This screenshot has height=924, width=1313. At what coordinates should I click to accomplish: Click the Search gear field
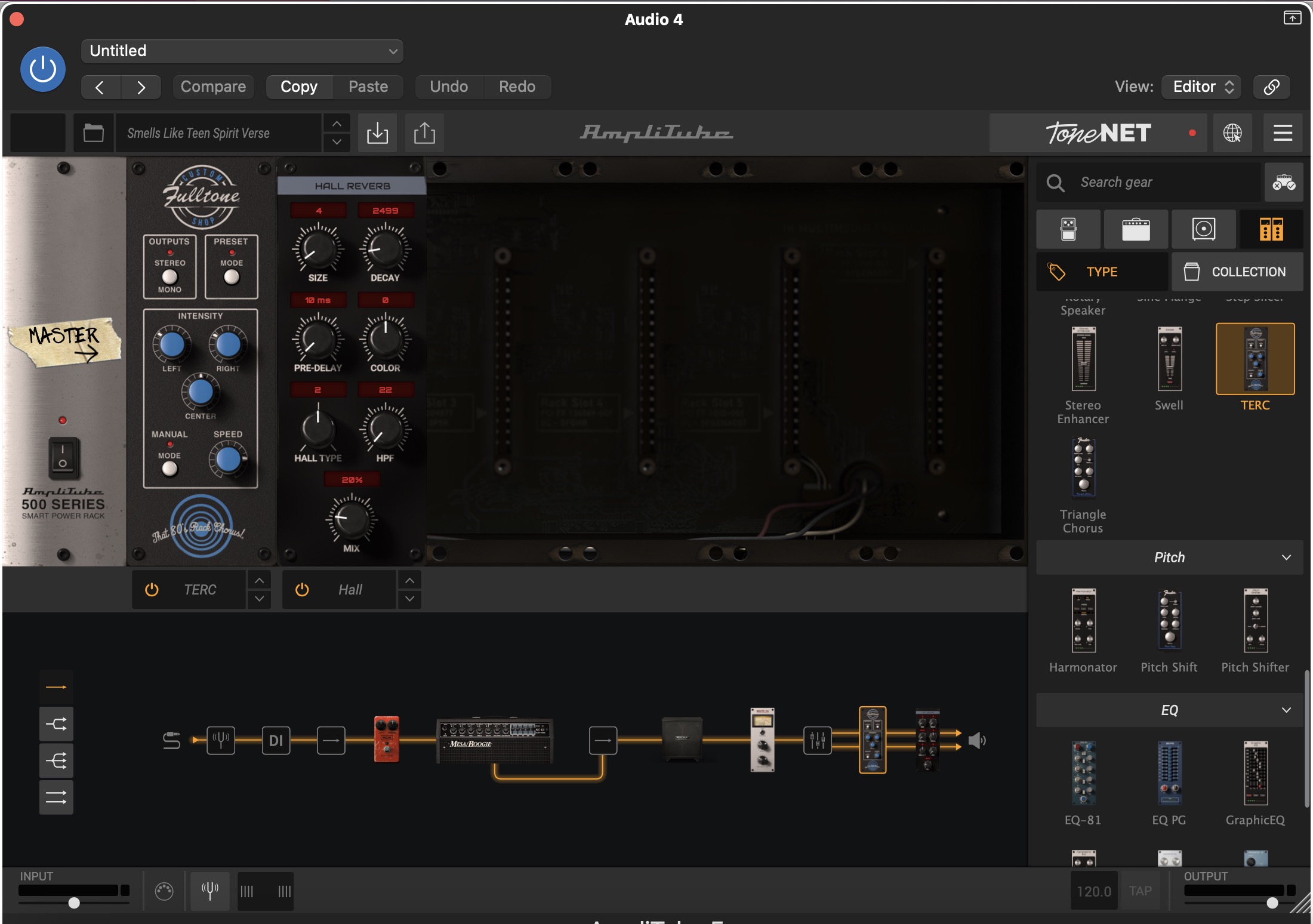(1149, 182)
